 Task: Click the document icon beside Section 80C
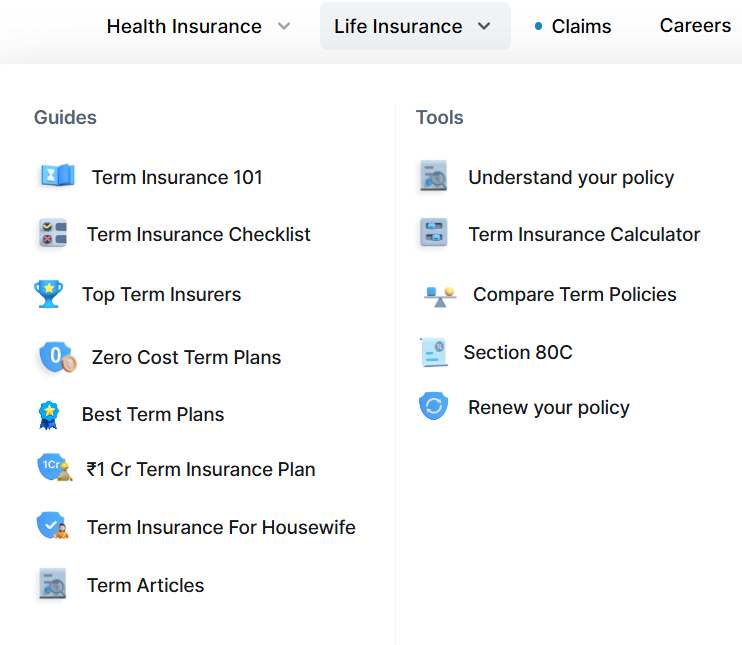coord(433,352)
